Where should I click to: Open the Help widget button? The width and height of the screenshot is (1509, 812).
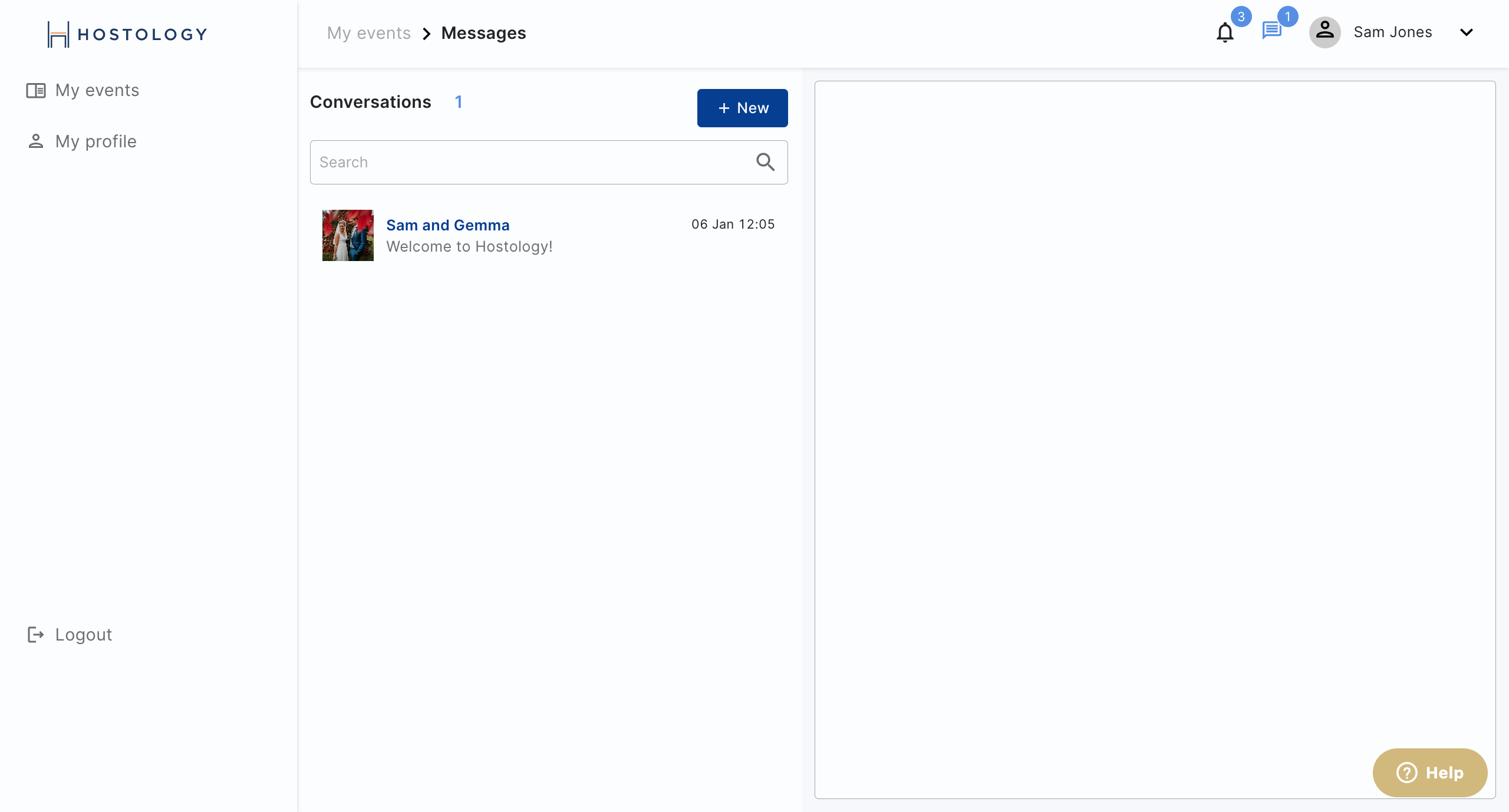(1429, 773)
